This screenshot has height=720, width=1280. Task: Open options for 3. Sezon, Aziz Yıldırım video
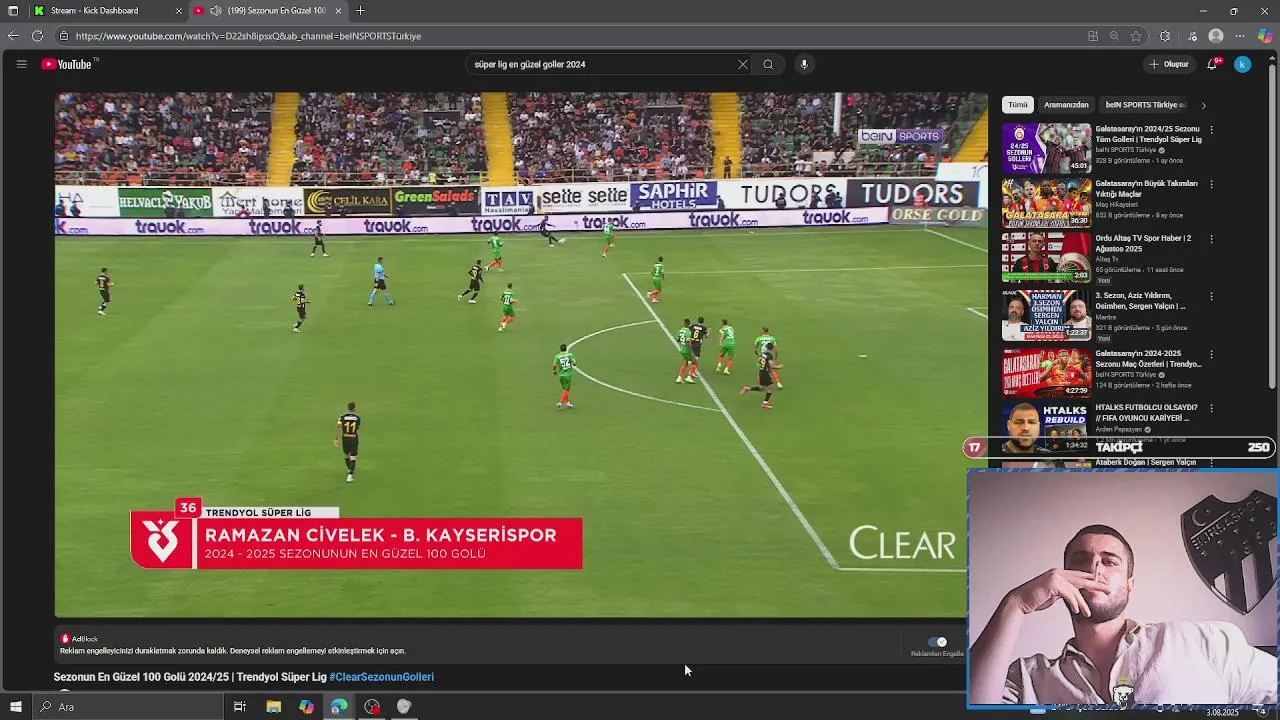1211,297
